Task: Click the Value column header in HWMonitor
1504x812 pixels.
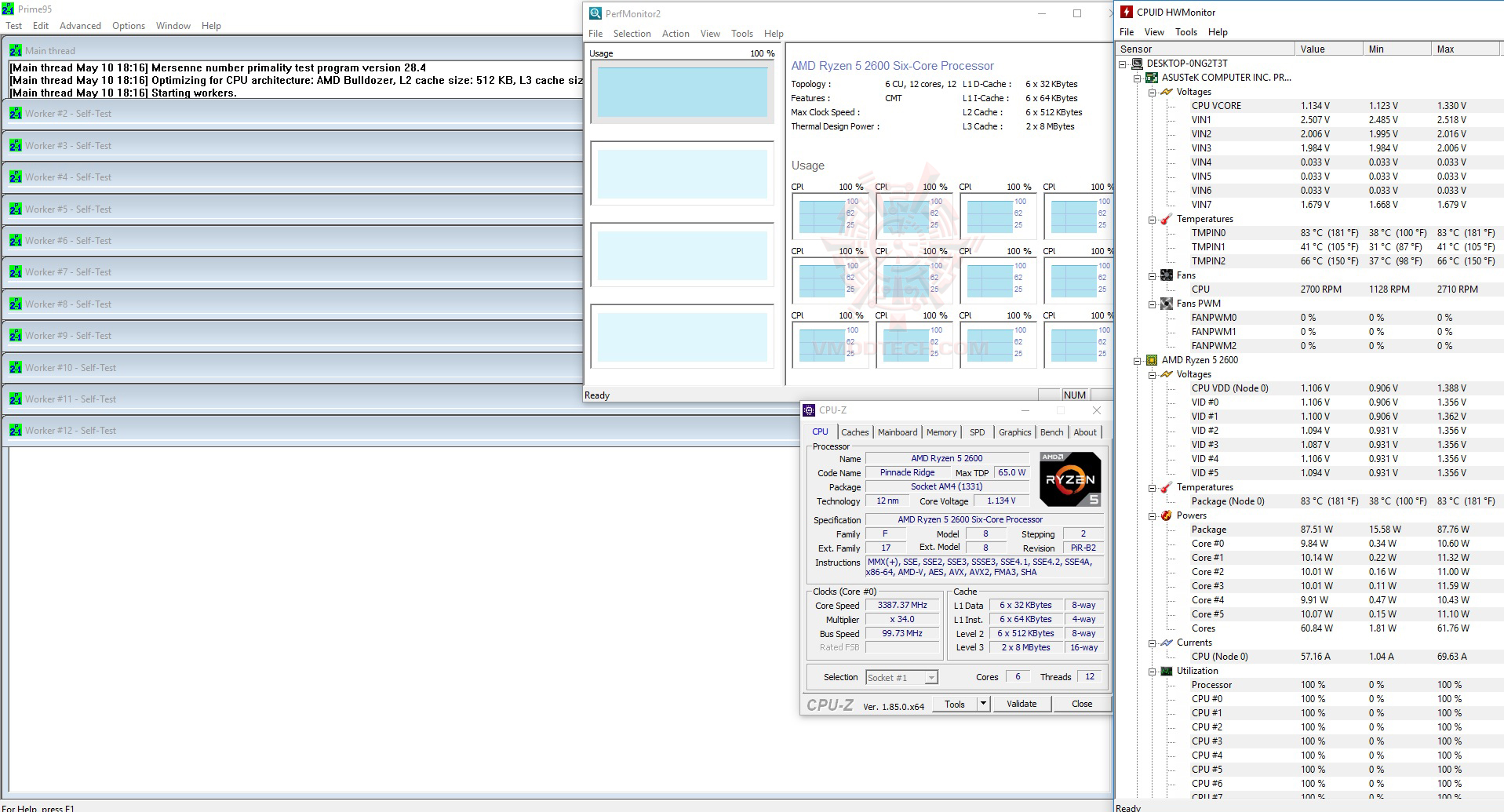Action: 1328,49
